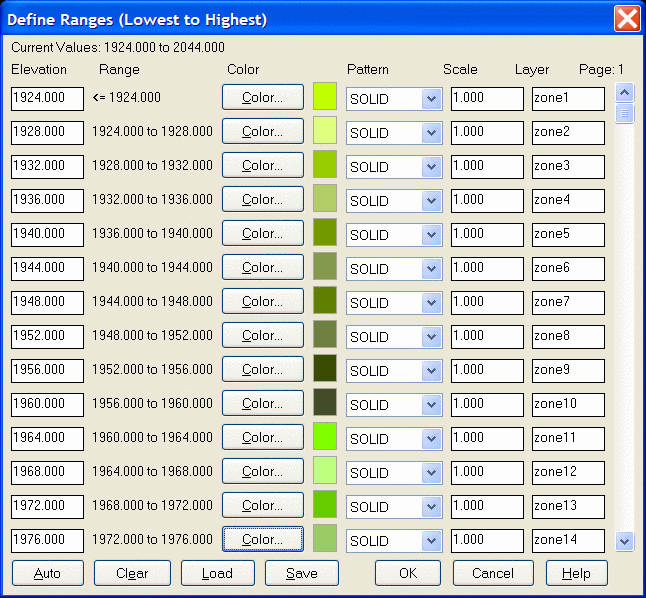Open the Help button
Viewport: 646px width, 598px height.
coord(576,573)
